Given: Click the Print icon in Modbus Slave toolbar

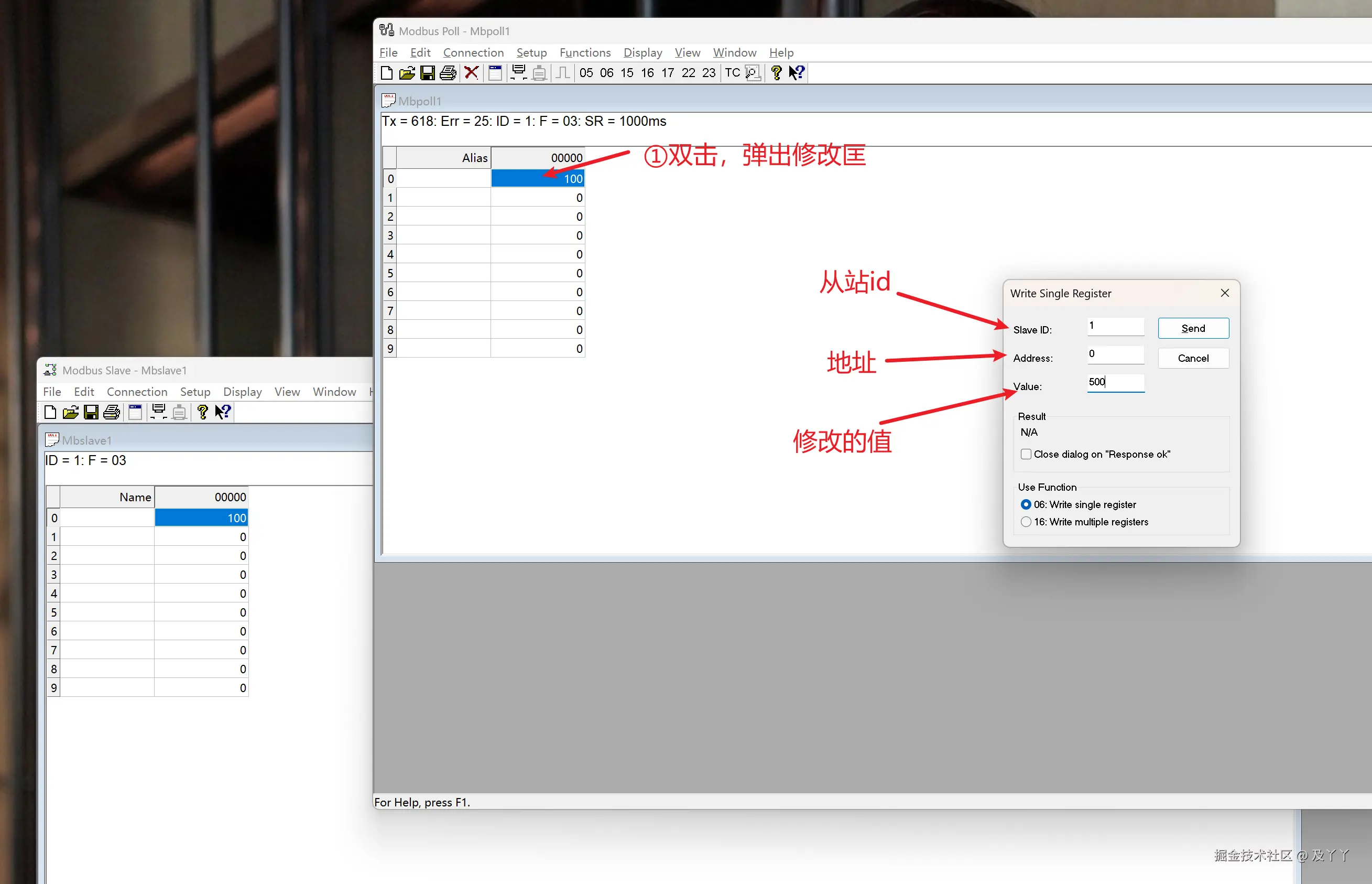Looking at the screenshot, I should coord(112,412).
